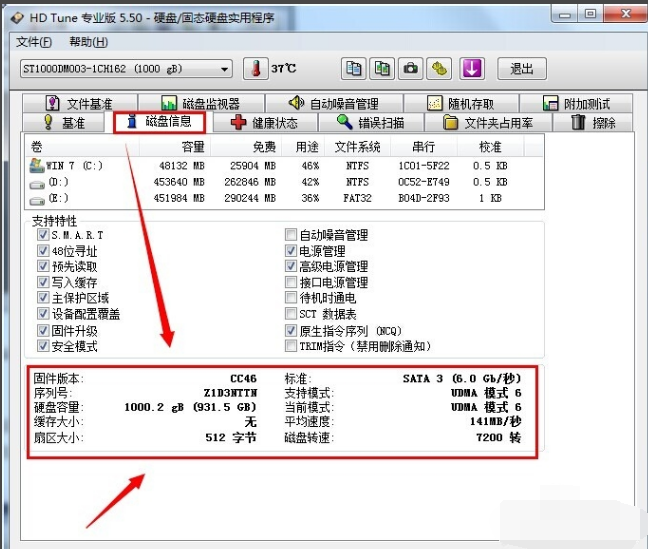Screen dimensions: 648x549
Task: Switch to the 错误扫描 tab
Action: 369,123
